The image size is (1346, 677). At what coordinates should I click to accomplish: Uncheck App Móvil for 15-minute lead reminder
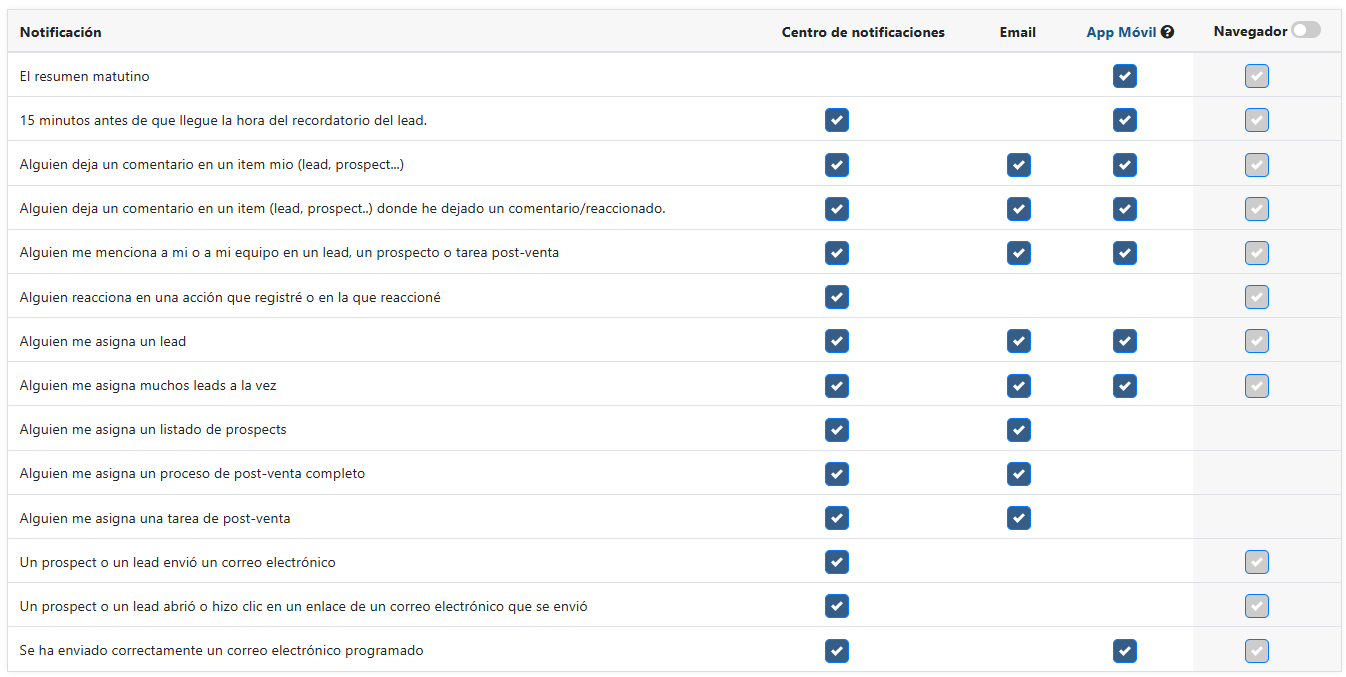click(x=1125, y=120)
